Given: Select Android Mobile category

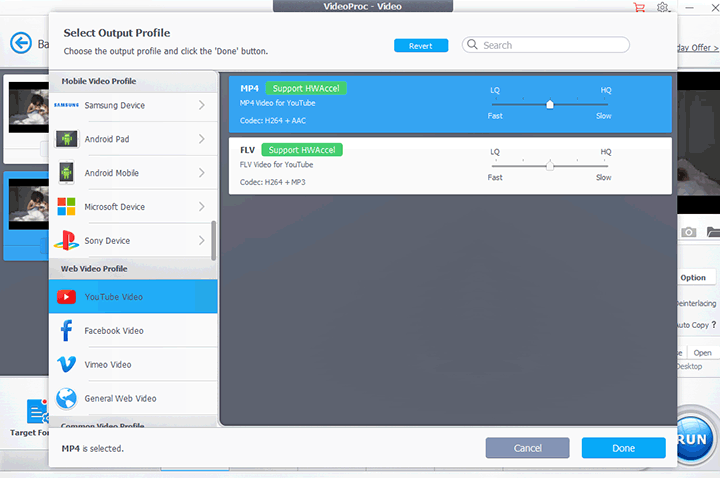Looking at the screenshot, I should 133,173.
